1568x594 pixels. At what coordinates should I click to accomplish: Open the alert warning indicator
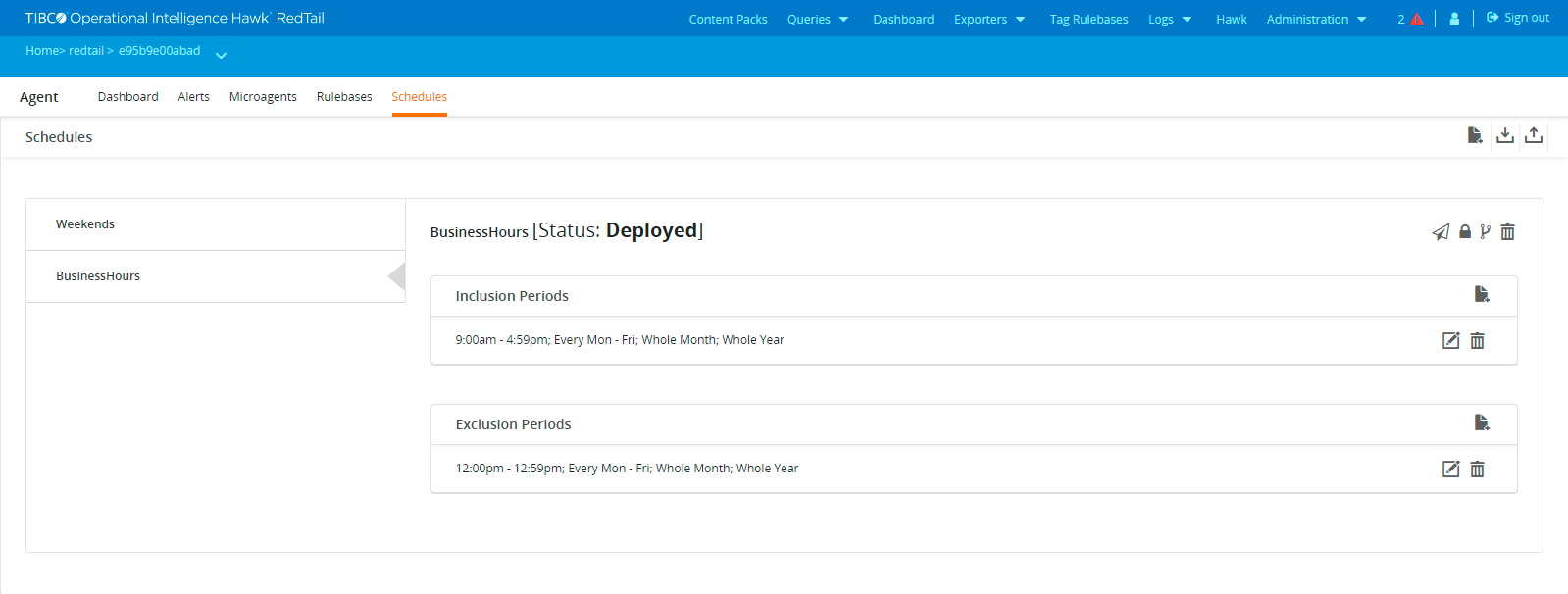[x=1410, y=19]
